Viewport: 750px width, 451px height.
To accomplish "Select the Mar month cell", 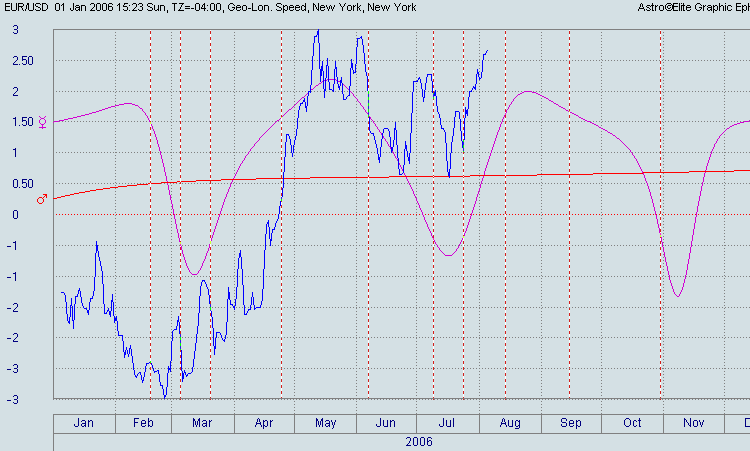I will tap(203, 424).
